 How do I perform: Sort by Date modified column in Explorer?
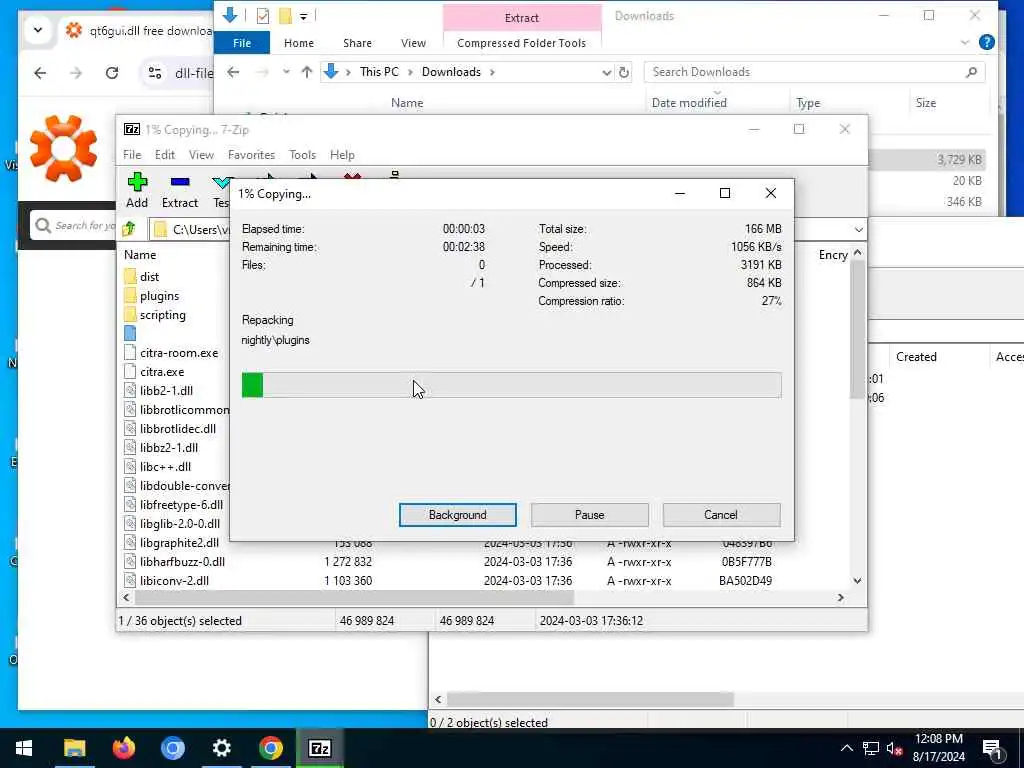click(x=689, y=103)
